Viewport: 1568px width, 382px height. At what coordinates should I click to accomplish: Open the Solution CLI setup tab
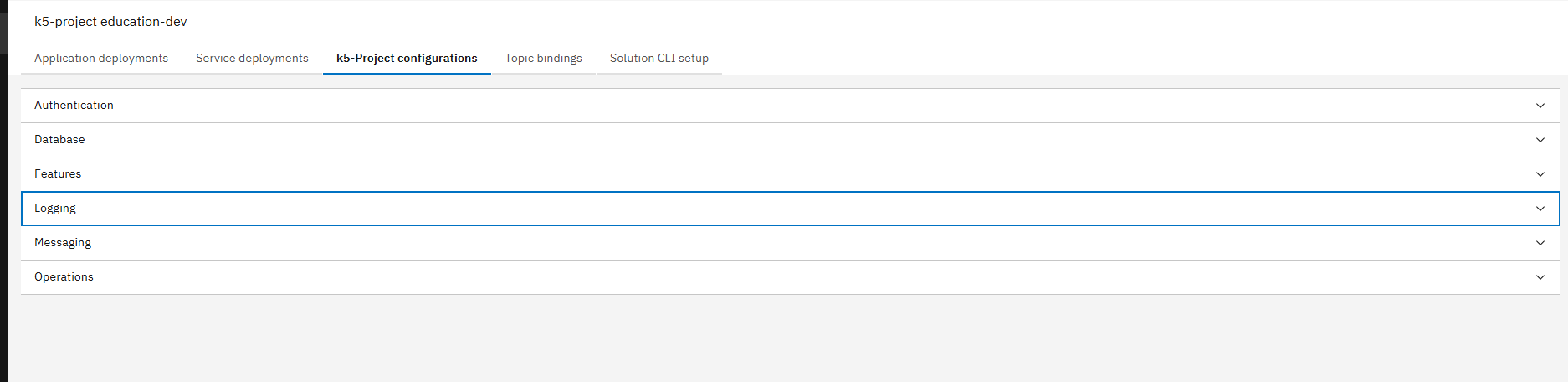coord(658,59)
